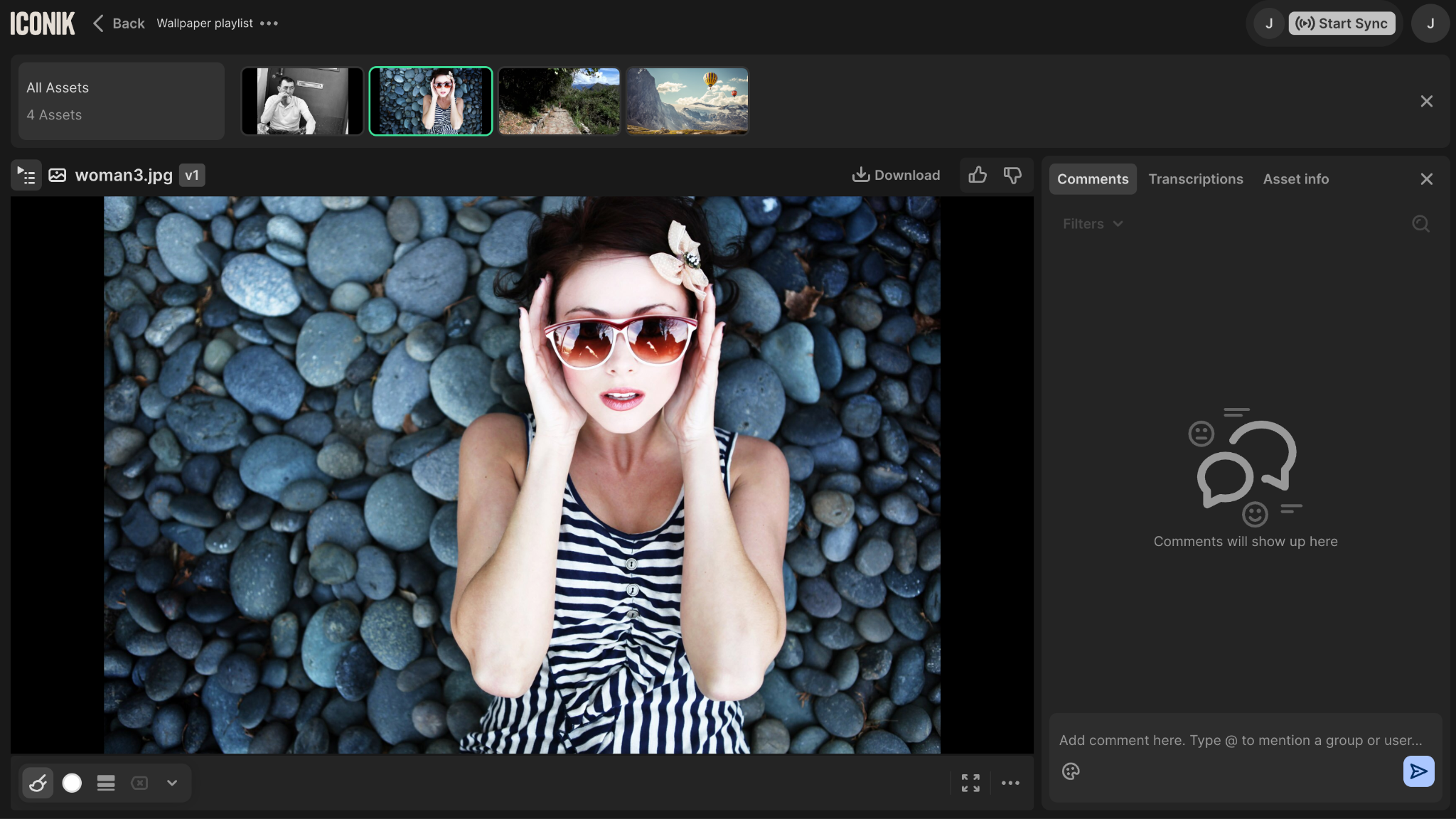Toggle the playlist asset list panel
This screenshot has width=1456, height=819.
pos(26,175)
